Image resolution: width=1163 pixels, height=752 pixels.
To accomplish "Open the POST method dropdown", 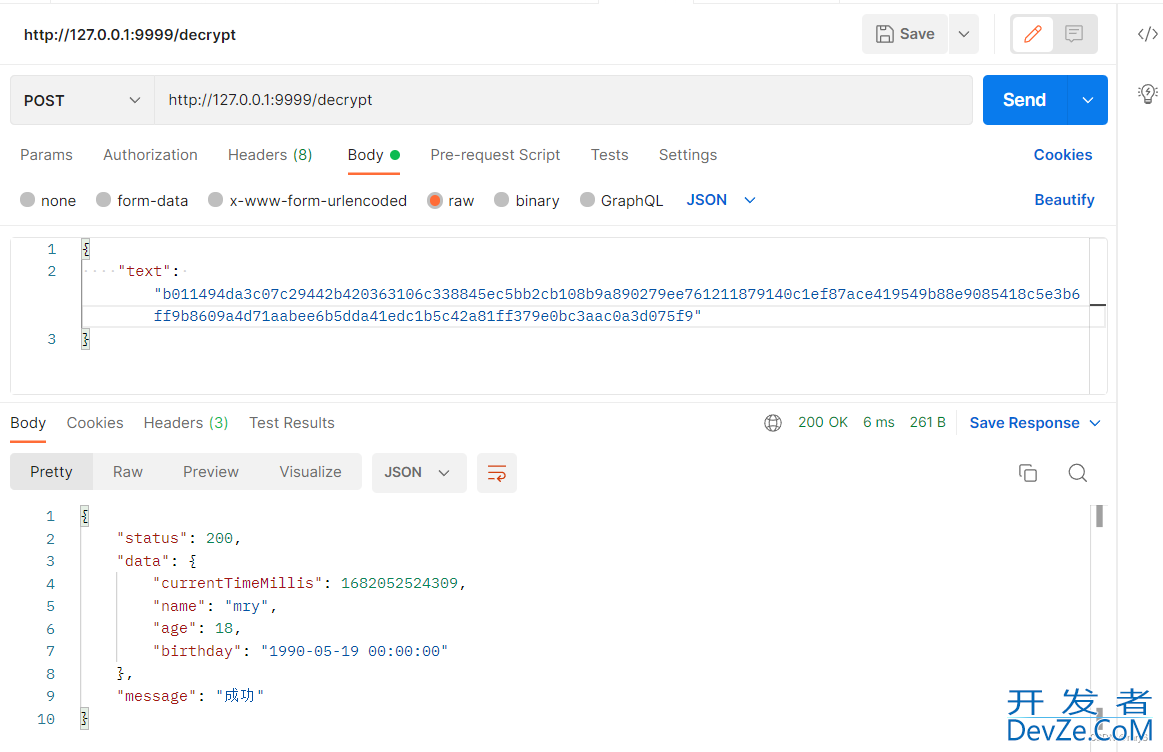I will point(82,100).
